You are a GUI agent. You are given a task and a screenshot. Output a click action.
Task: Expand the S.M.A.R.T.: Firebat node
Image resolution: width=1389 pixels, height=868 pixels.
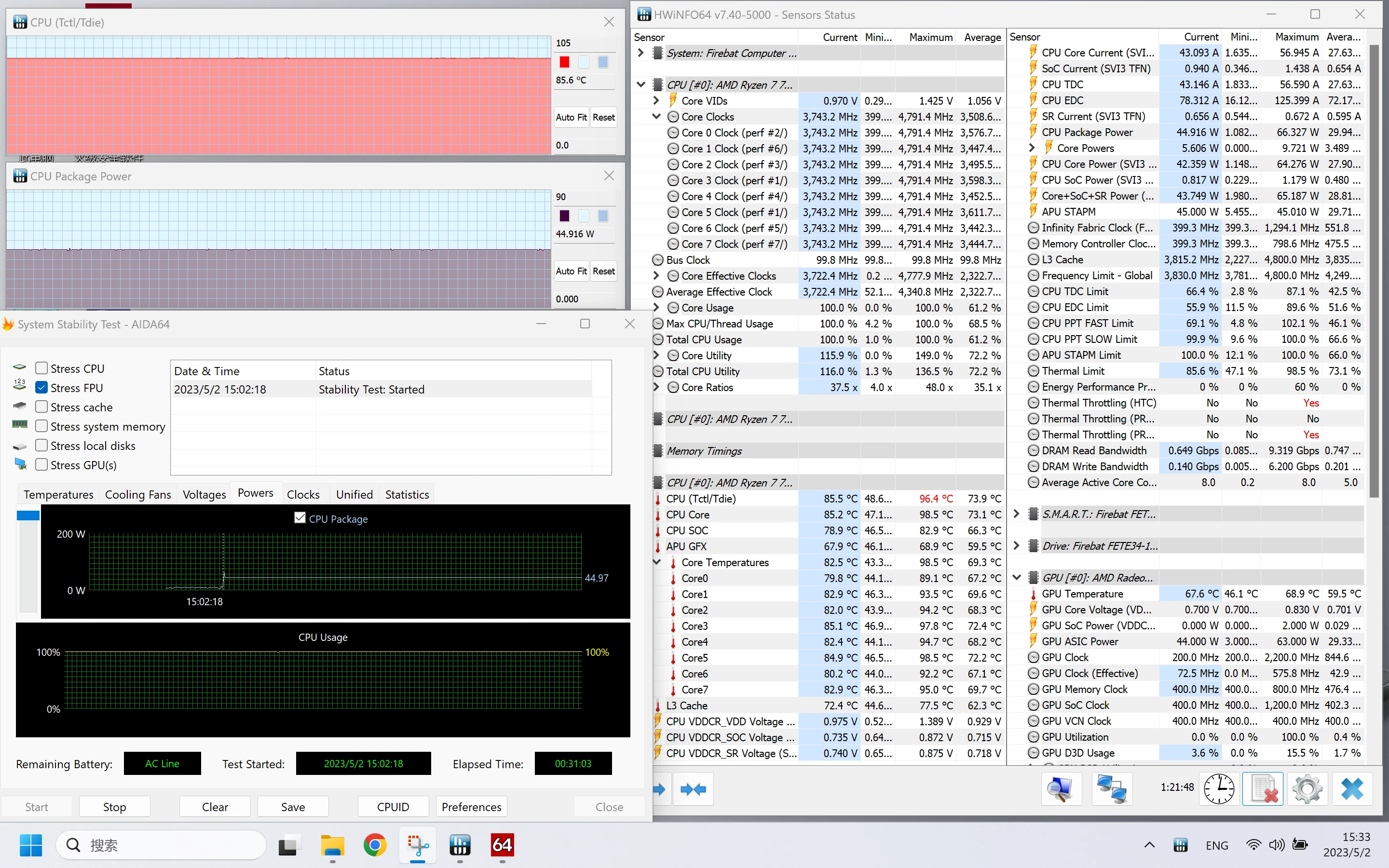[1017, 514]
